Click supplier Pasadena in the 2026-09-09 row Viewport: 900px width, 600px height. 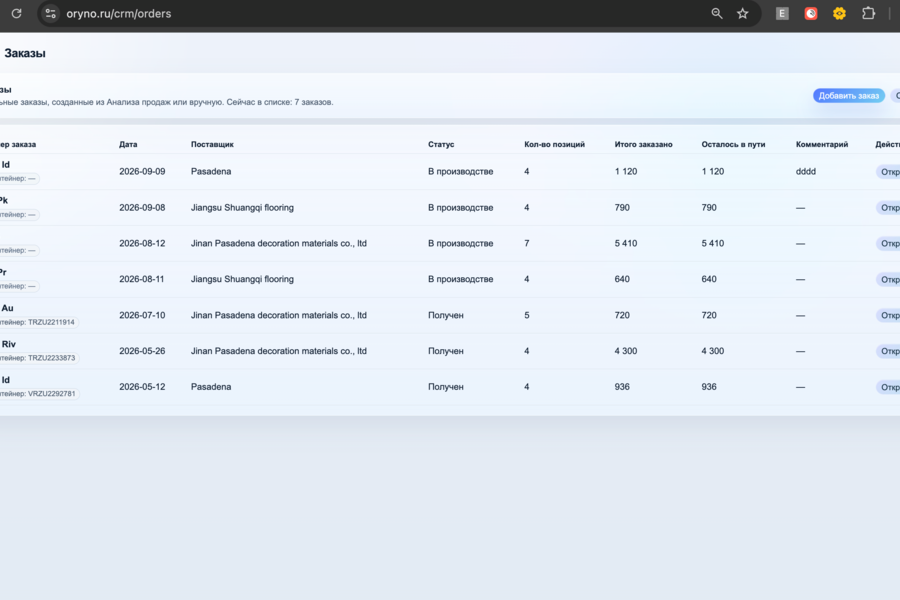coord(211,172)
